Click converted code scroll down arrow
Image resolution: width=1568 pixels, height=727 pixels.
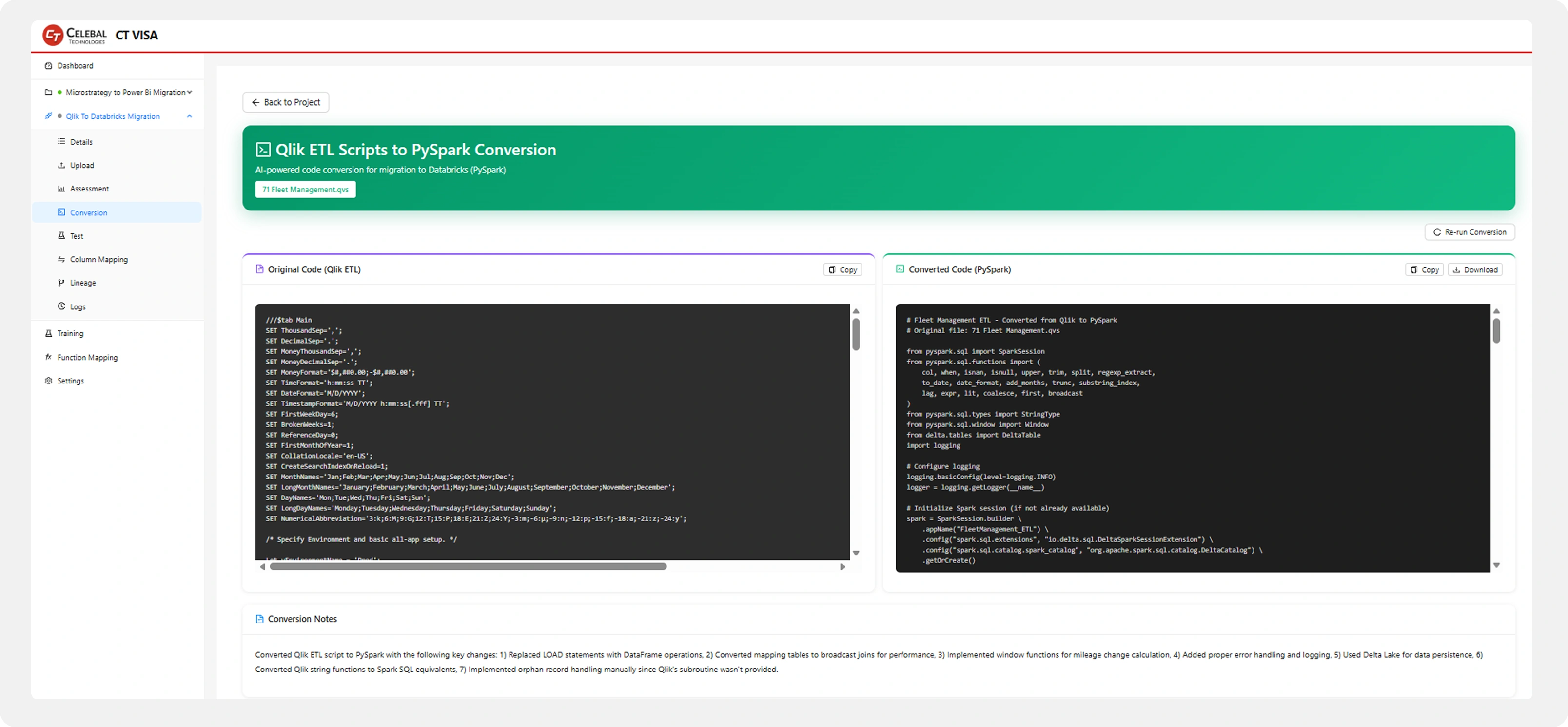pyautogui.click(x=1496, y=565)
